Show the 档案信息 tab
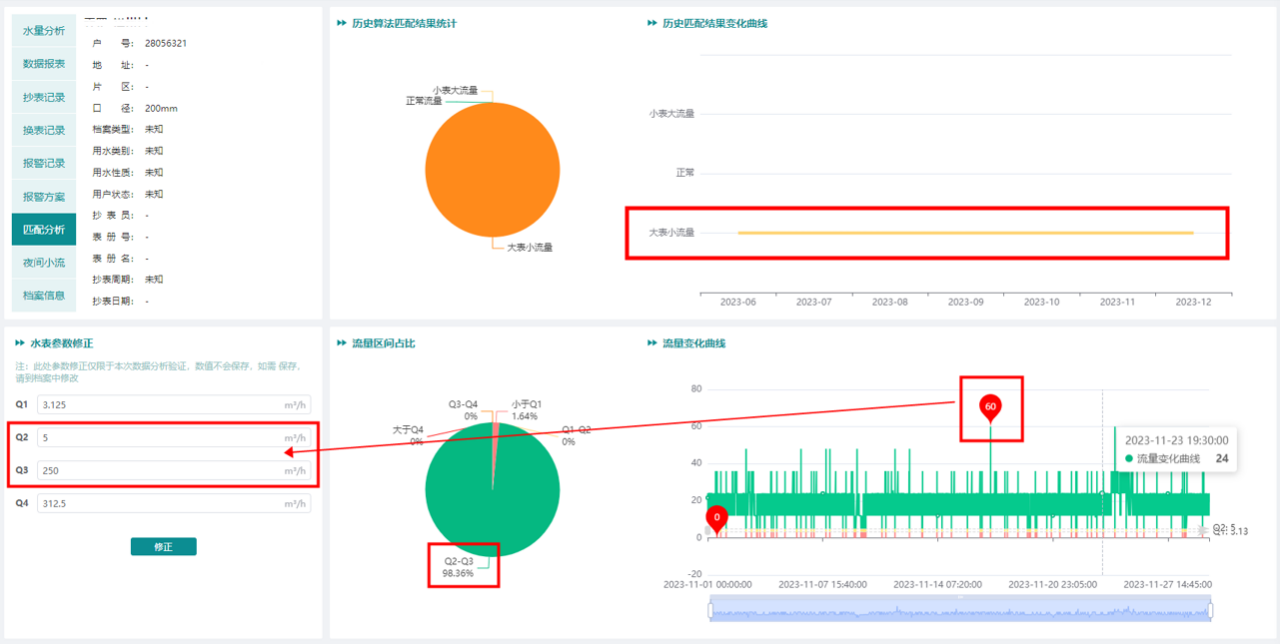Image resolution: width=1280 pixels, height=644 pixels. pyautogui.click(x=44, y=295)
